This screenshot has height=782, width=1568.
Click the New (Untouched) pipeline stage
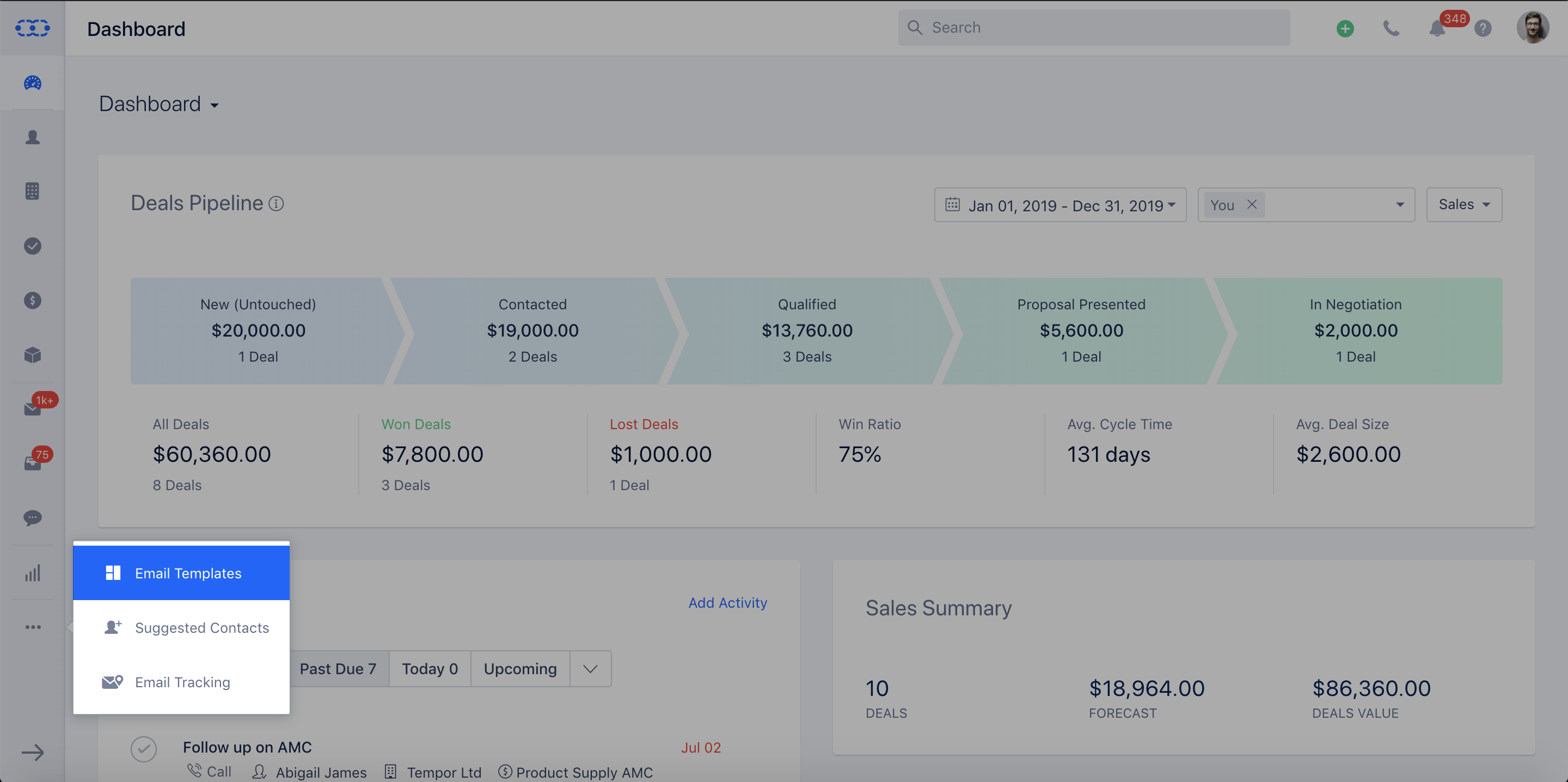(258, 331)
